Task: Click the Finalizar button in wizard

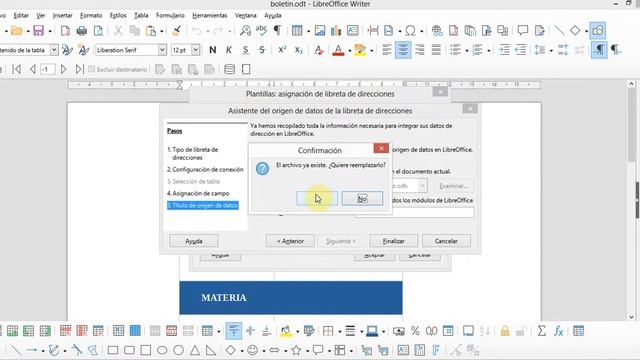Action: coord(393,241)
